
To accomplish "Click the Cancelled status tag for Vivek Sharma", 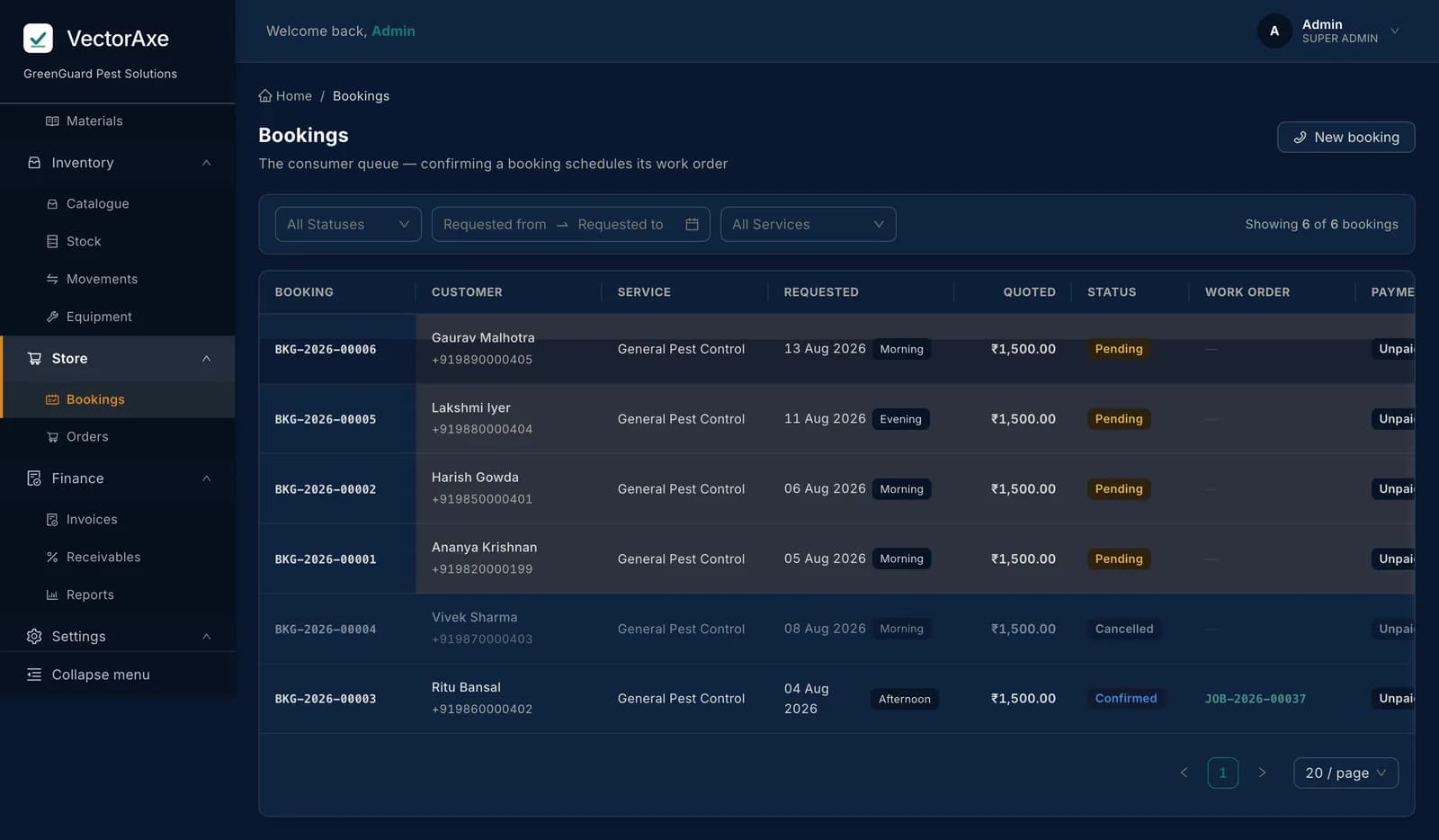I will (x=1124, y=630).
